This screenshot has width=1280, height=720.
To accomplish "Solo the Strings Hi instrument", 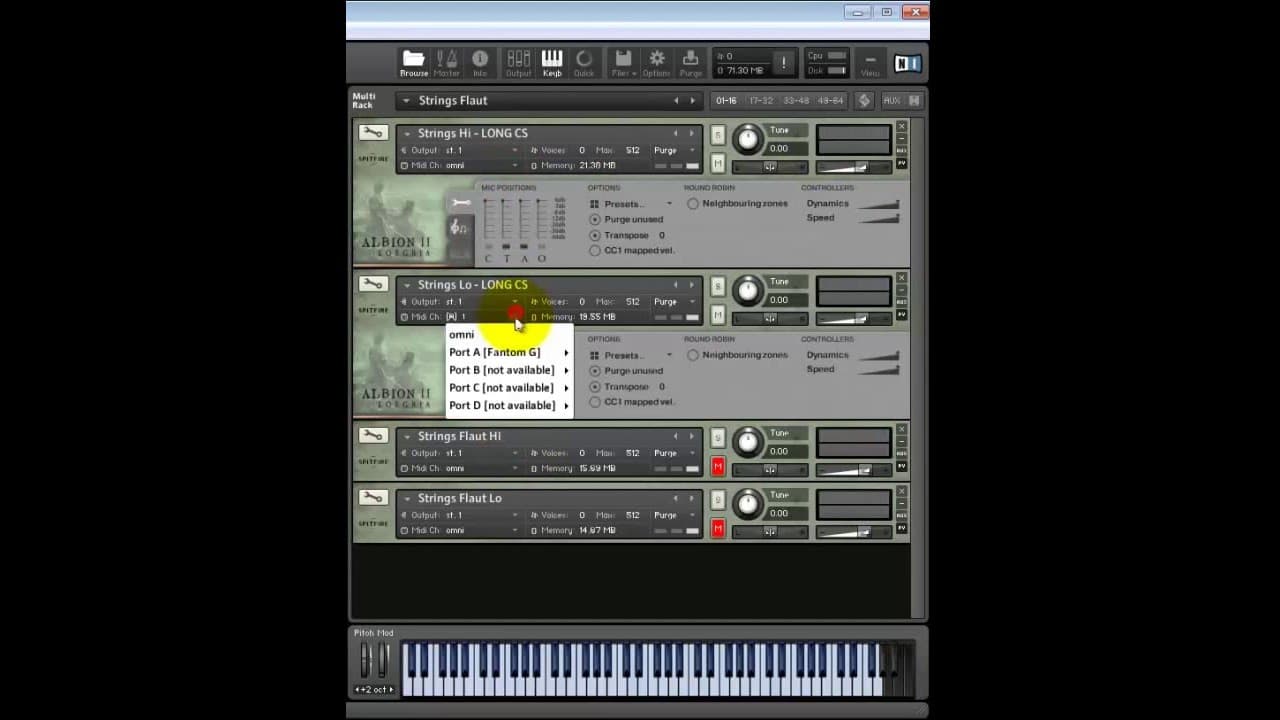I will tap(717, 135).
